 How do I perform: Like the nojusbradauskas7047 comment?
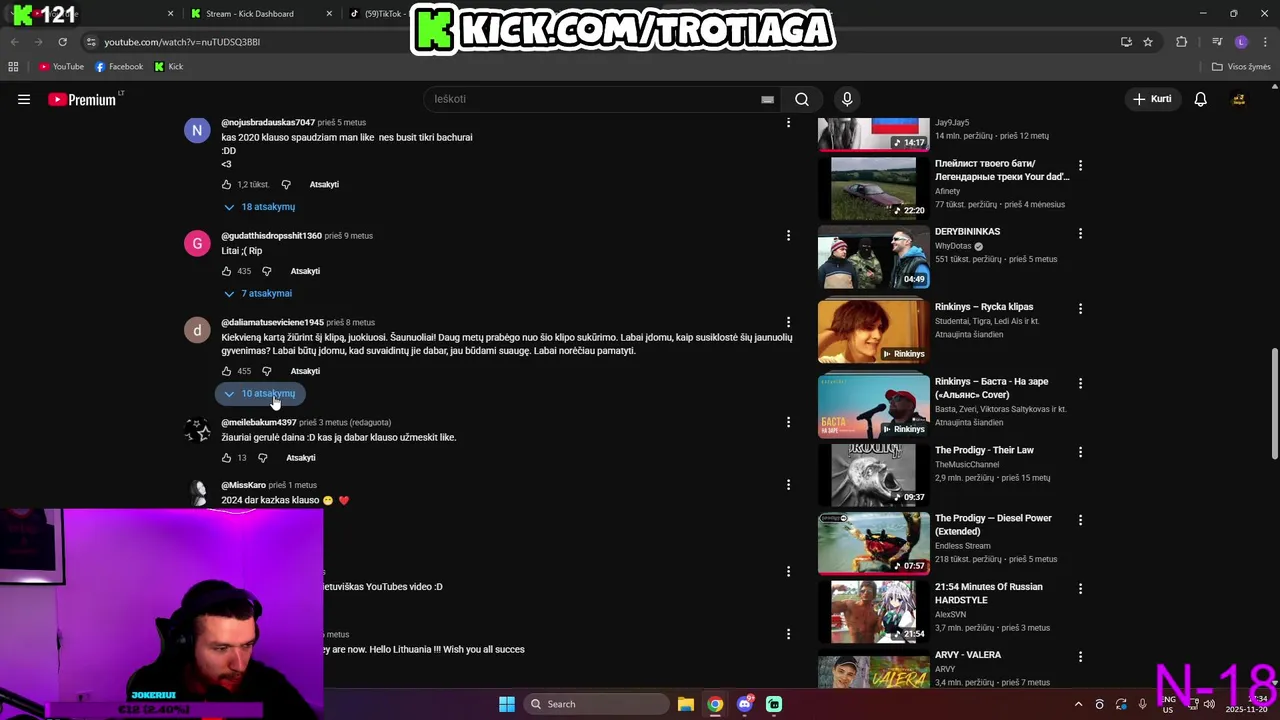pyautogui.click(x=226, y=184)
